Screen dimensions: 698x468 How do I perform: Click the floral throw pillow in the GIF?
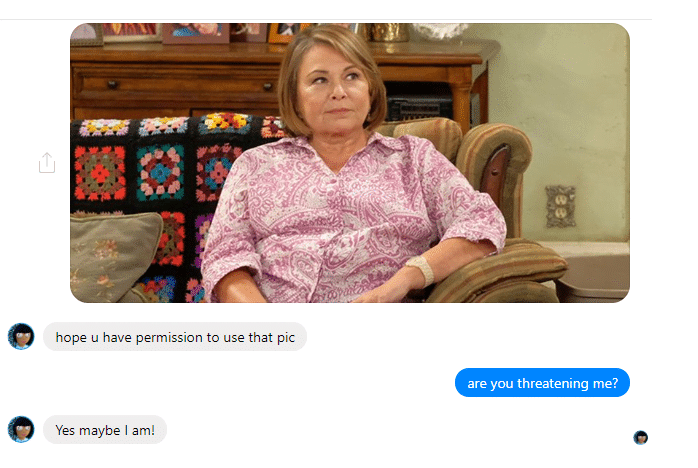[x=114, y=256]
